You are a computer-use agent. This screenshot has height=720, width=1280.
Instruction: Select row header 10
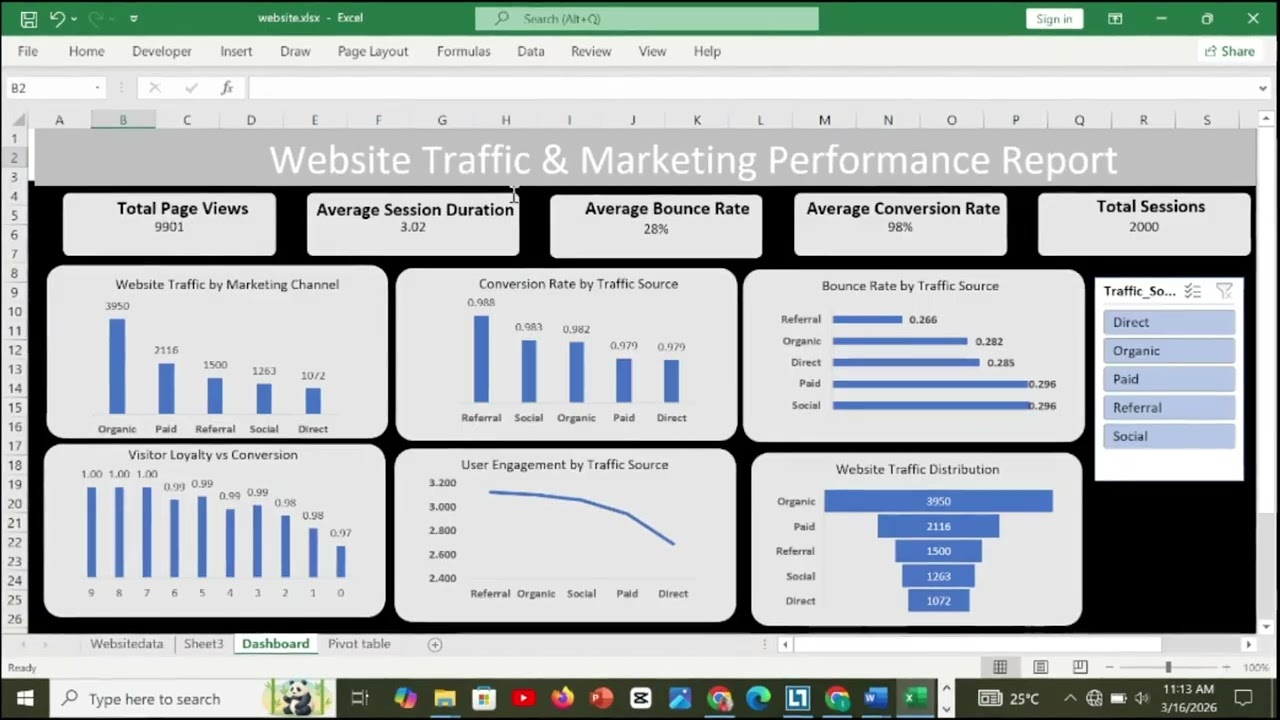(x=15, y=311)
